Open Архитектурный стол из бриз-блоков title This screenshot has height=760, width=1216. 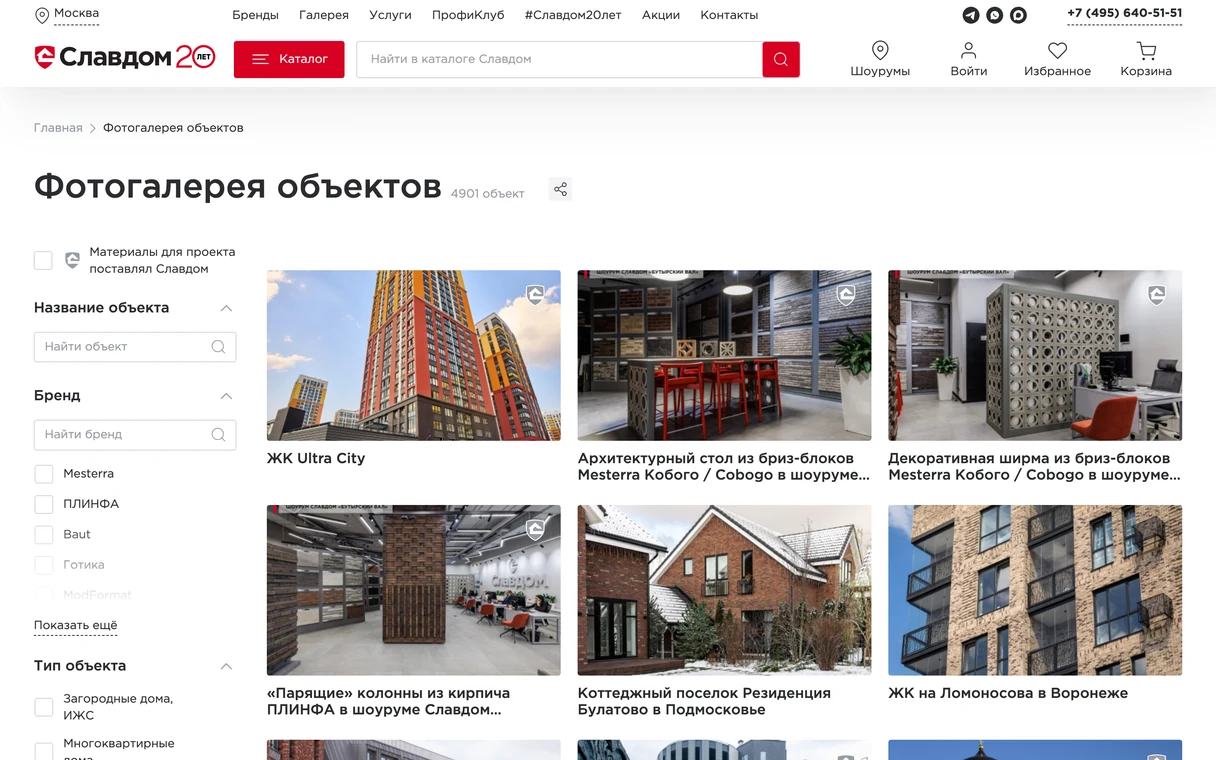(x=724, y=466)
